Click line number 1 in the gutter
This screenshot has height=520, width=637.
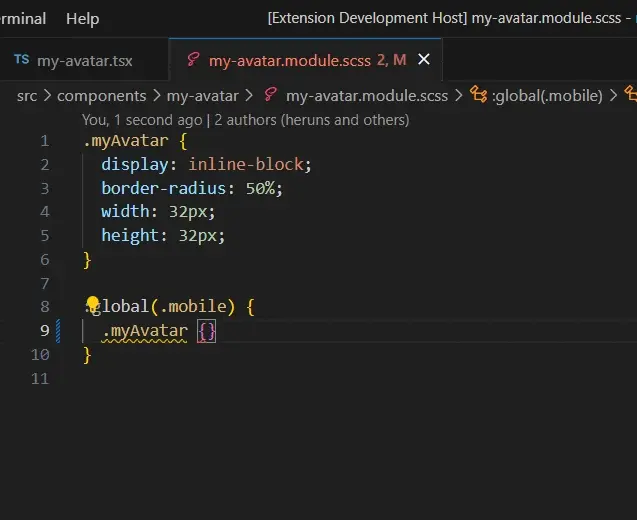tap(44, 140)
